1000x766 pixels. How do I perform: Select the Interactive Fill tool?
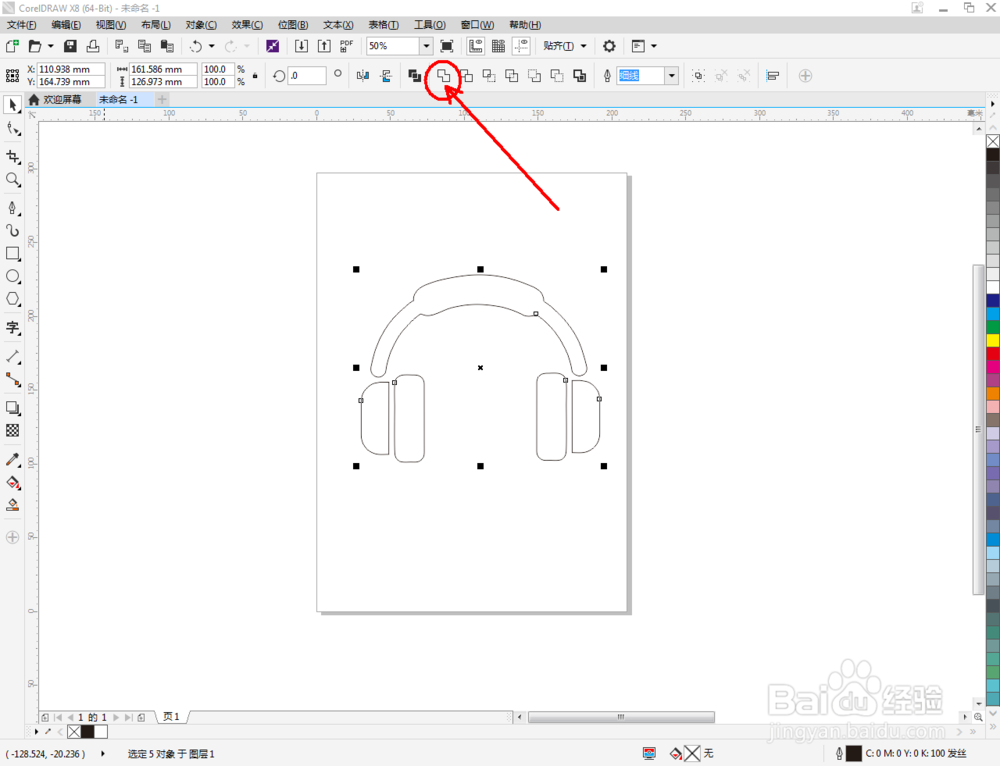click(x=12, y=482)
